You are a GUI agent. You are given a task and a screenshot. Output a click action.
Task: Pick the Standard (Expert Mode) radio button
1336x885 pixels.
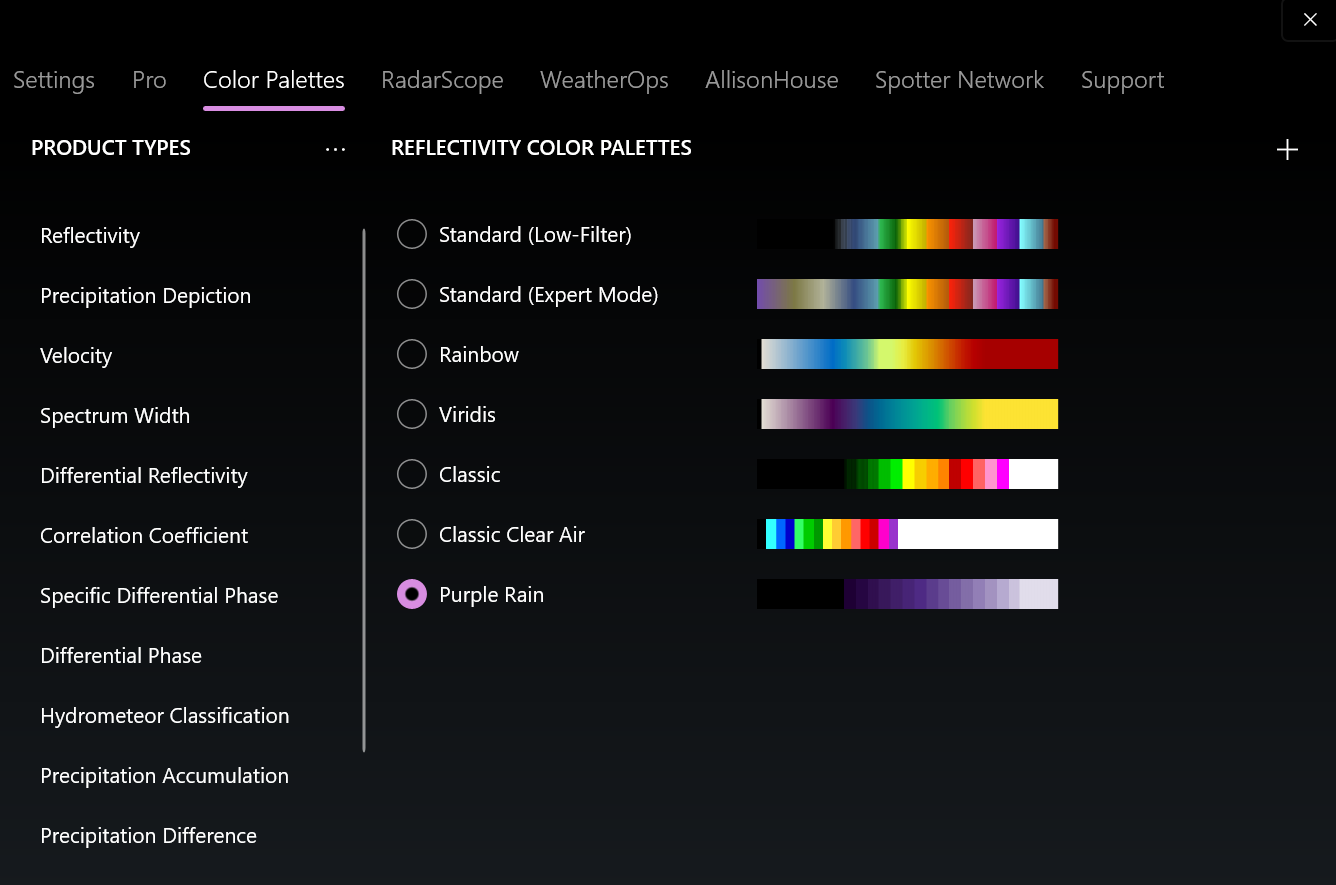[x=412, y=295]
